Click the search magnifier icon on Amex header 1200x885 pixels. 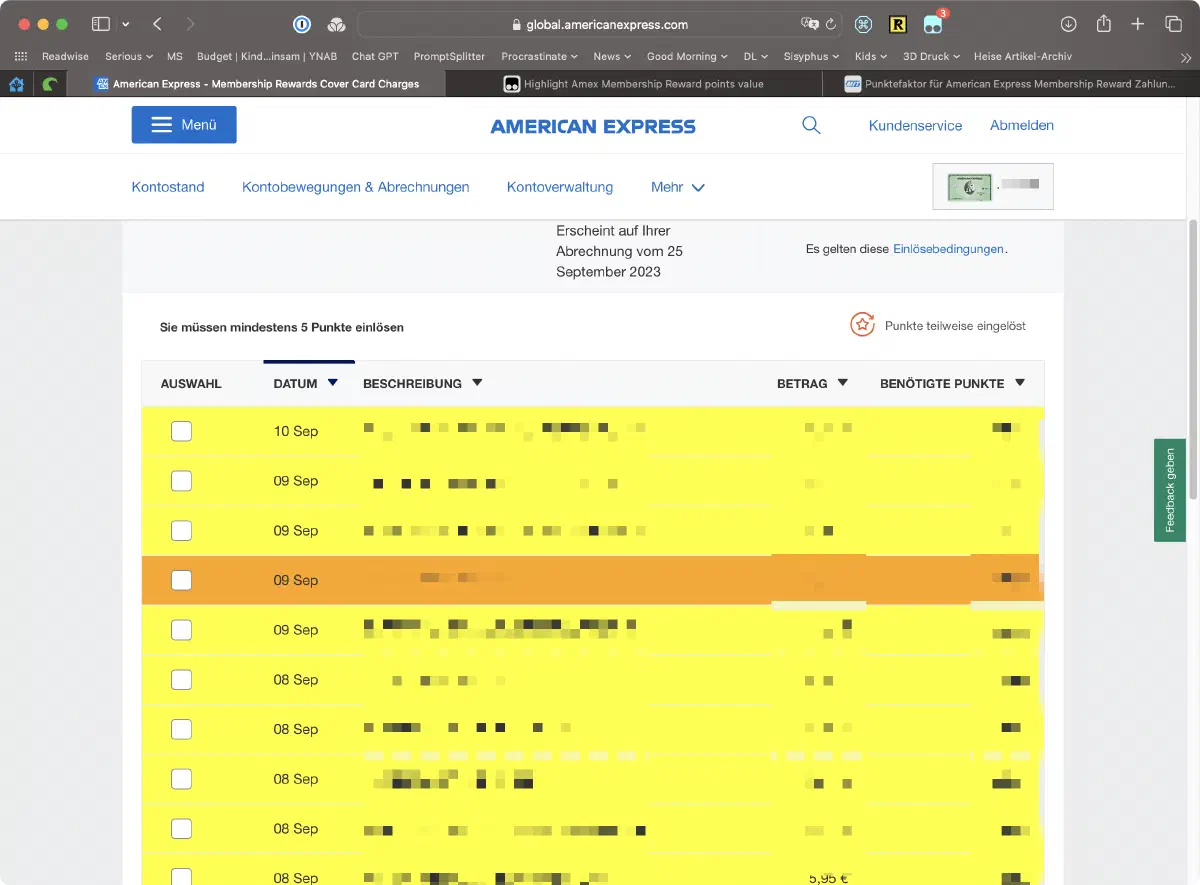(x=811, y=125)
